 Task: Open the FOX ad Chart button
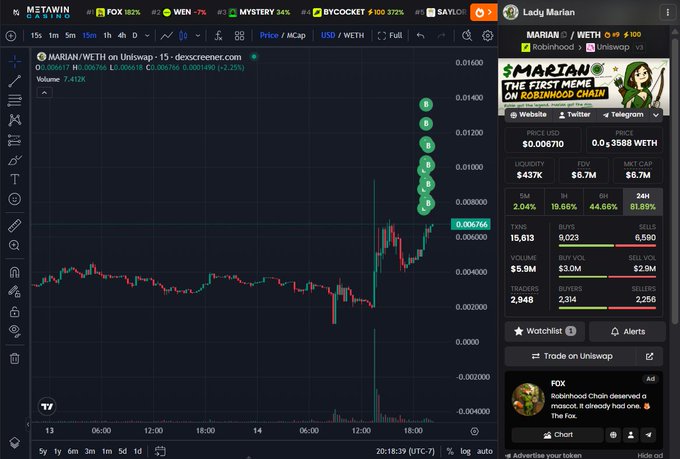tap(557, 435)
